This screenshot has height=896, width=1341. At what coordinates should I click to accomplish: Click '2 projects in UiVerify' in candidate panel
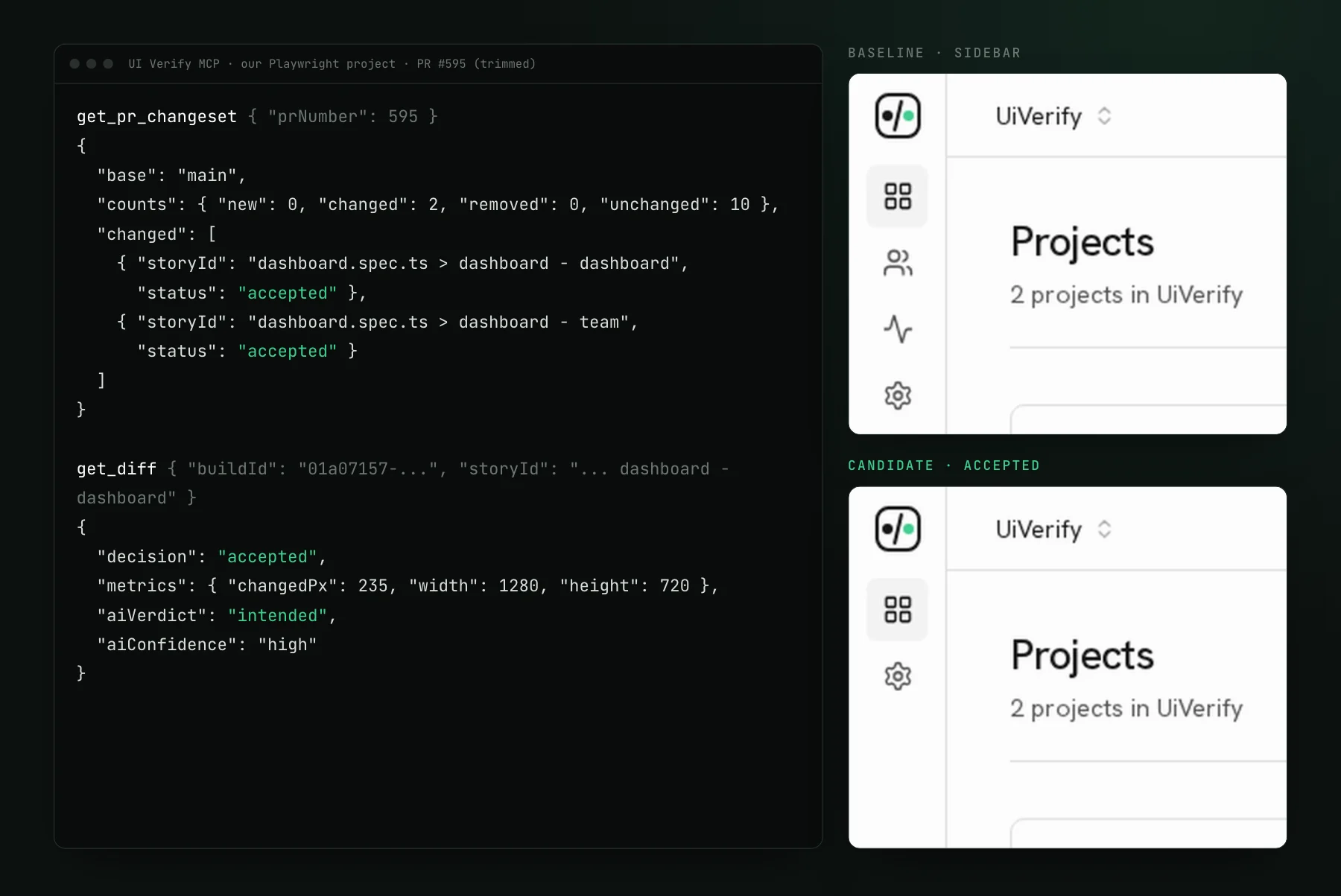pyautogui.click(x=1126, y=708)
